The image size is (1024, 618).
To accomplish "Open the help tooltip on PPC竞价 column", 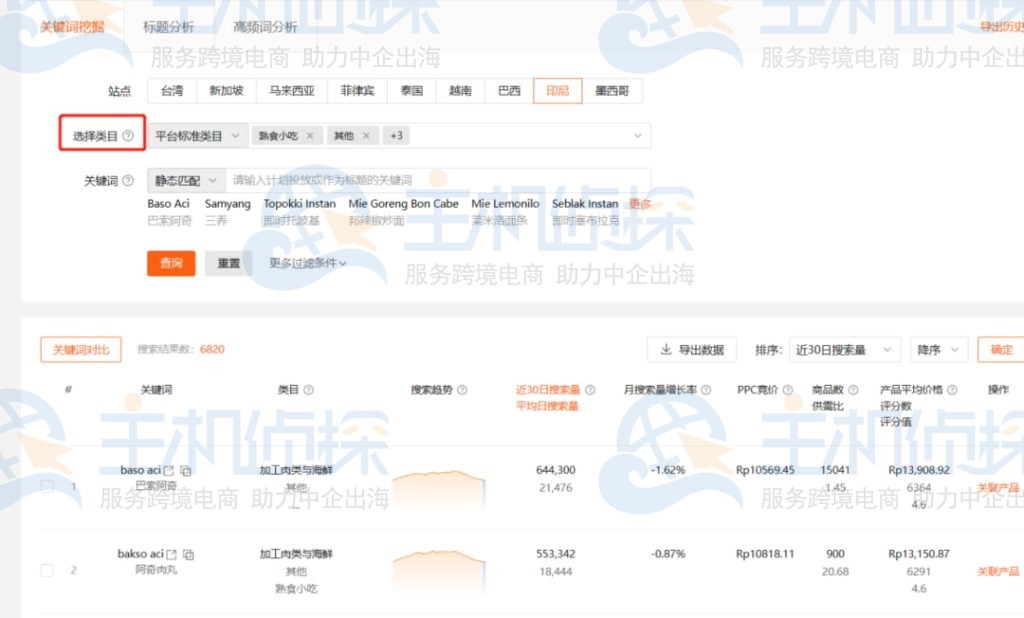I will tap(788, 388).
